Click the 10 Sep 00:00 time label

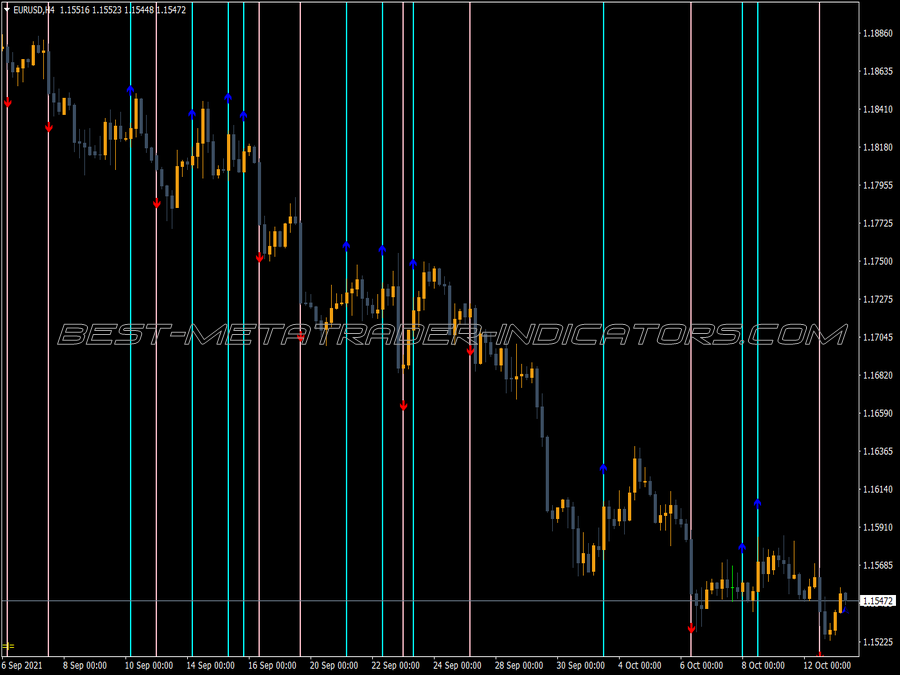click(149, 665)
